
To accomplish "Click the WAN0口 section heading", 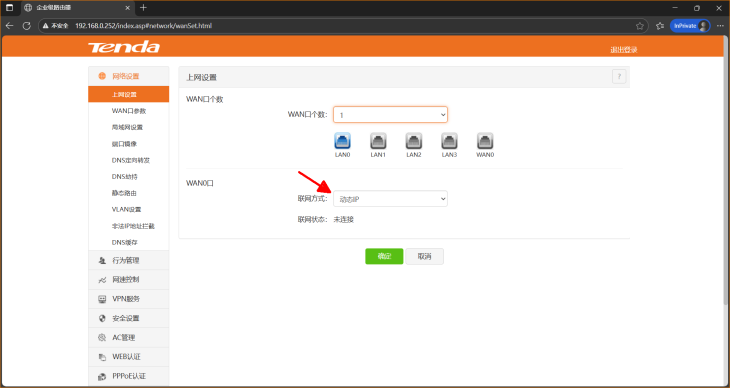I will pos(200,183).
